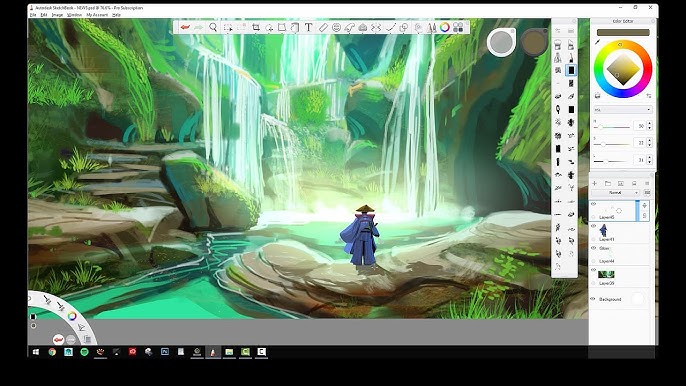This screenshot has width=686, height=386.
Task: Add a new layer with plus icon
Action: pos(595,183)
